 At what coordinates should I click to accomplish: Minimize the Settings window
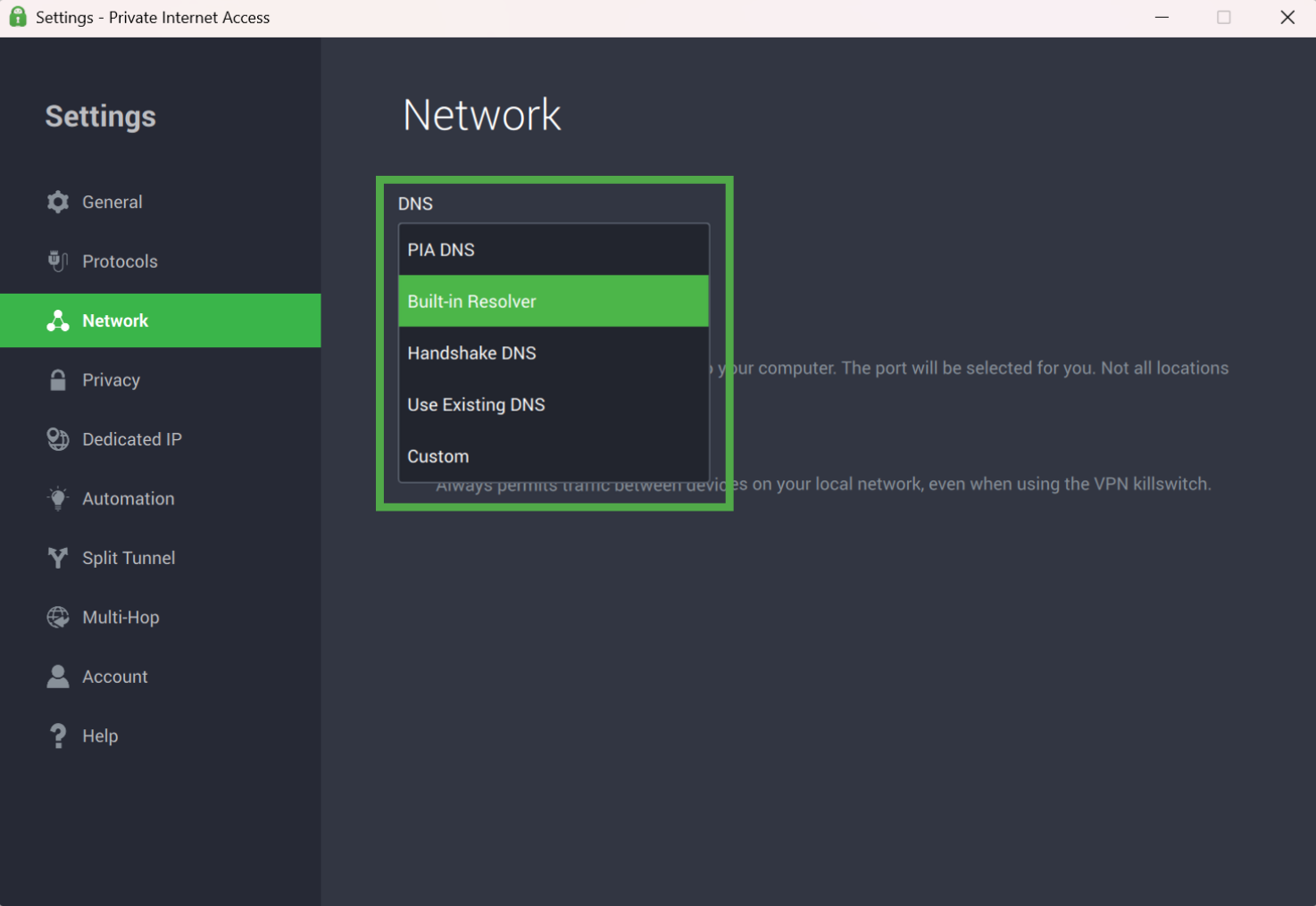(x=1162, y=17)
